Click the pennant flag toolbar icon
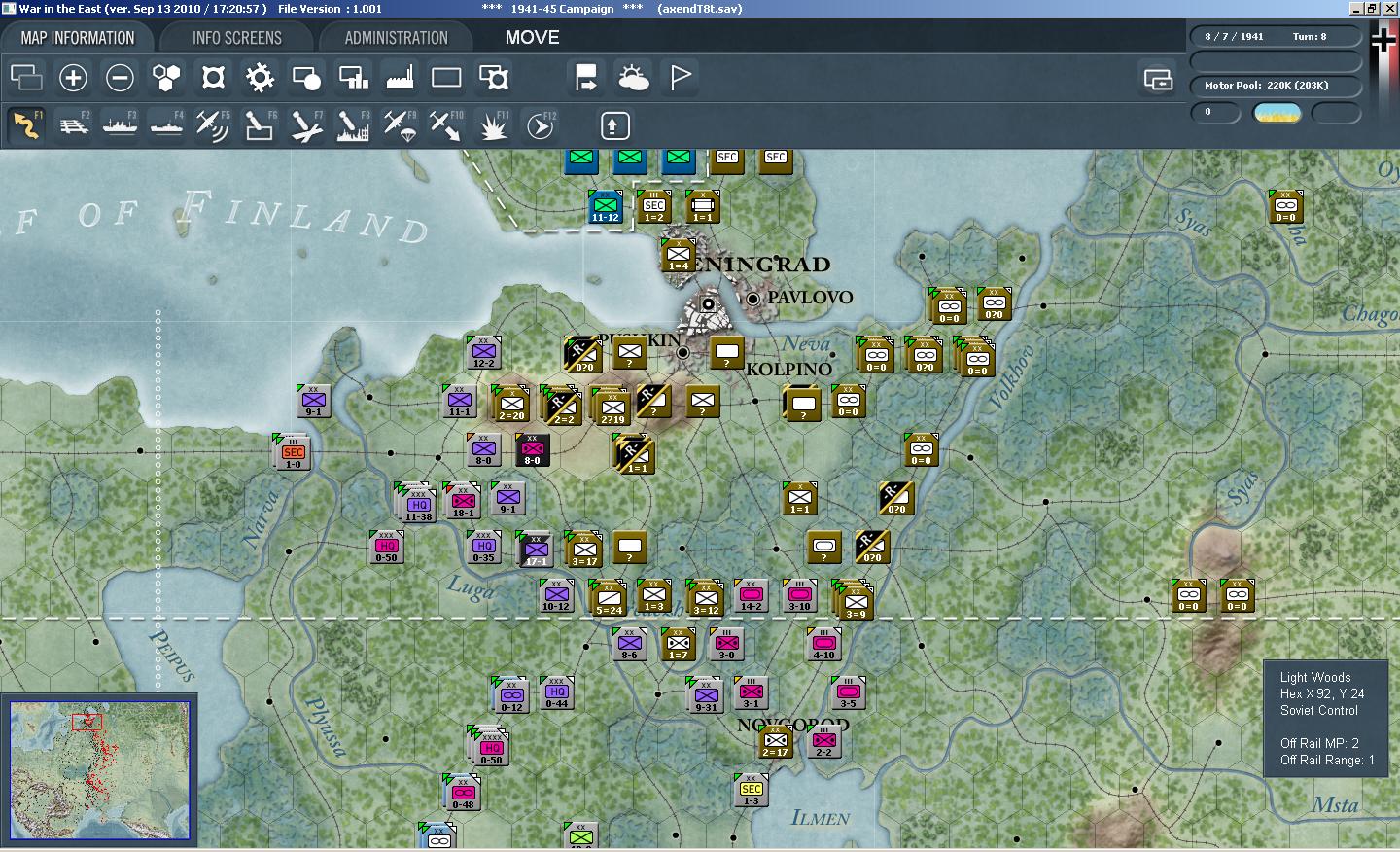The height and width of the screenshot is (852, 1400). click(681, 77)
